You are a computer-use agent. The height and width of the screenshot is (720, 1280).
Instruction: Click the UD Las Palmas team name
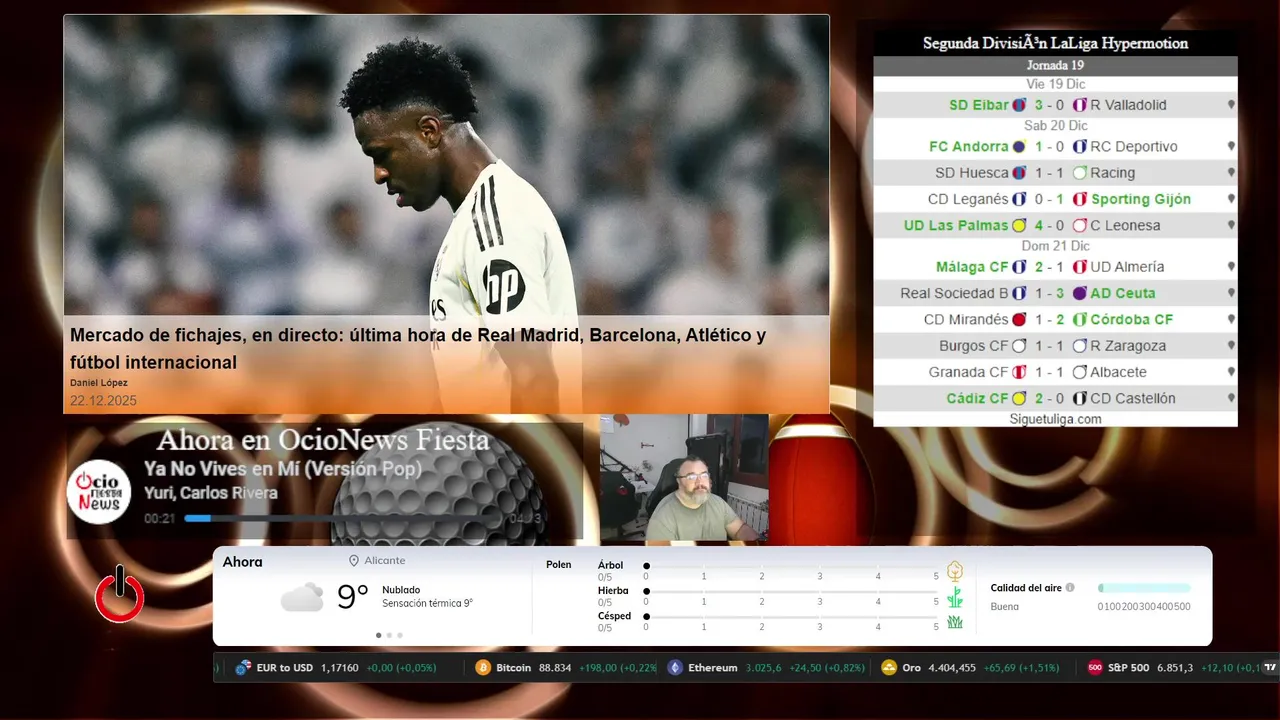[x=956, y=226]
